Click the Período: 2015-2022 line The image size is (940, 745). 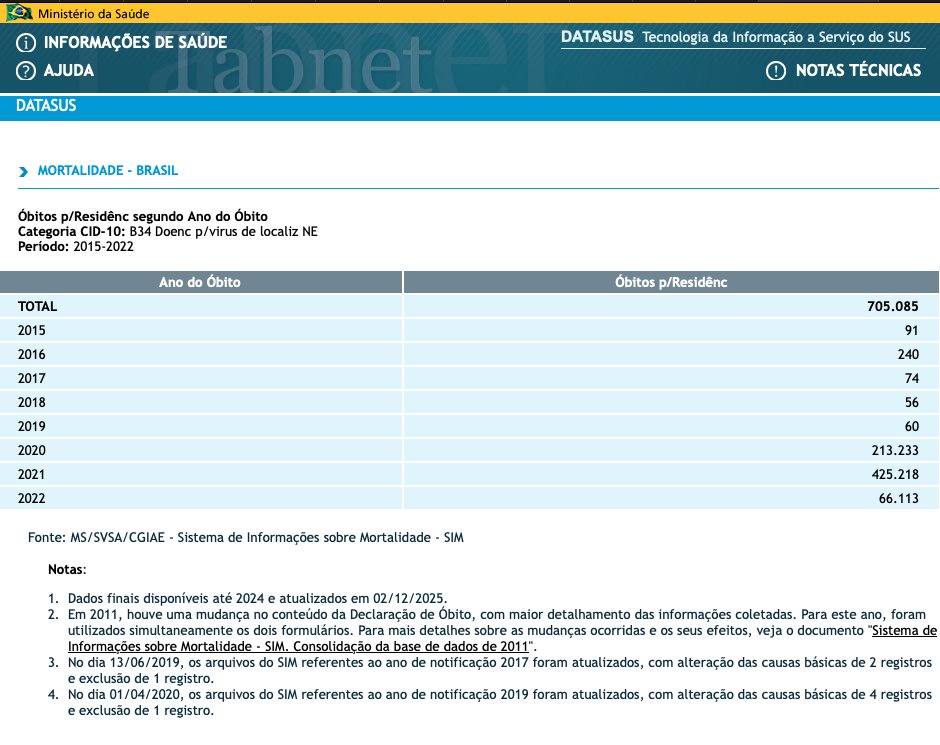click(x=76, y=246)
